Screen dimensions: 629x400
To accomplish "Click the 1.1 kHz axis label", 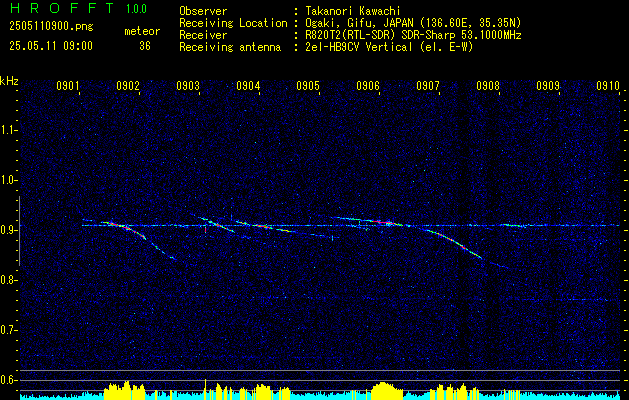I will pyautogui.click(x=8, y=130).
